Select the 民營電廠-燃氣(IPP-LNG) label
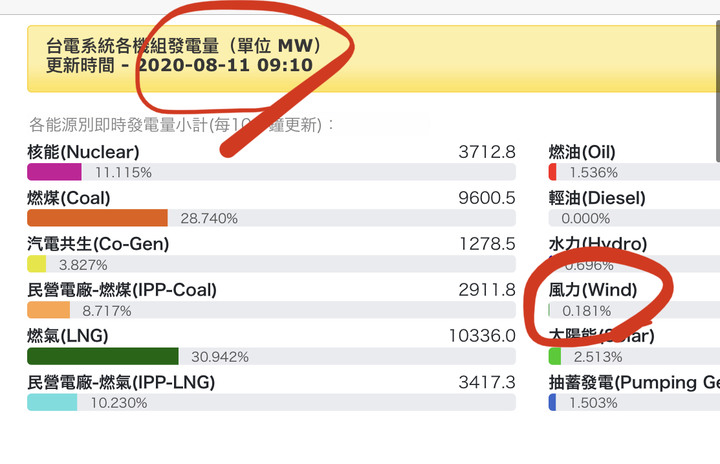This screenshot has width=720, height=464. (x=121, y=382)
